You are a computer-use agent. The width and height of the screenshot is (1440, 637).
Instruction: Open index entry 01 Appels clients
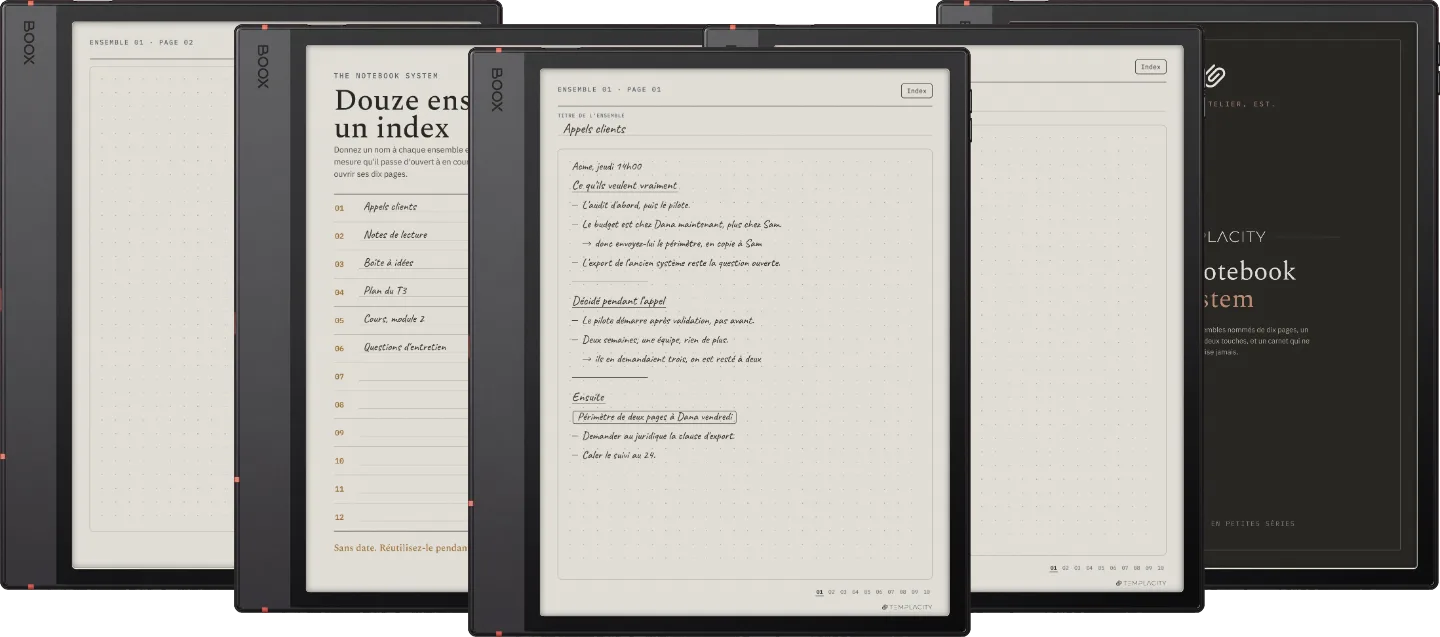(401, 208)
